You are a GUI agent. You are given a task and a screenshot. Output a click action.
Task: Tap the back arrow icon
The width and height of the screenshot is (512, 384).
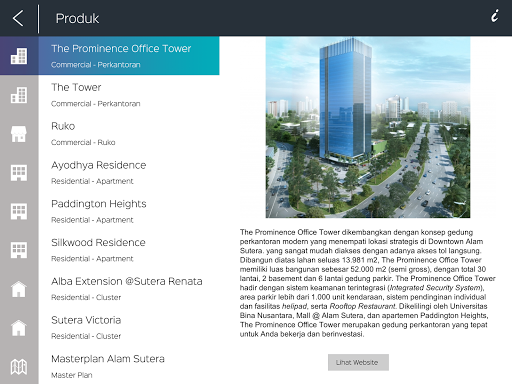pos(18,18)
